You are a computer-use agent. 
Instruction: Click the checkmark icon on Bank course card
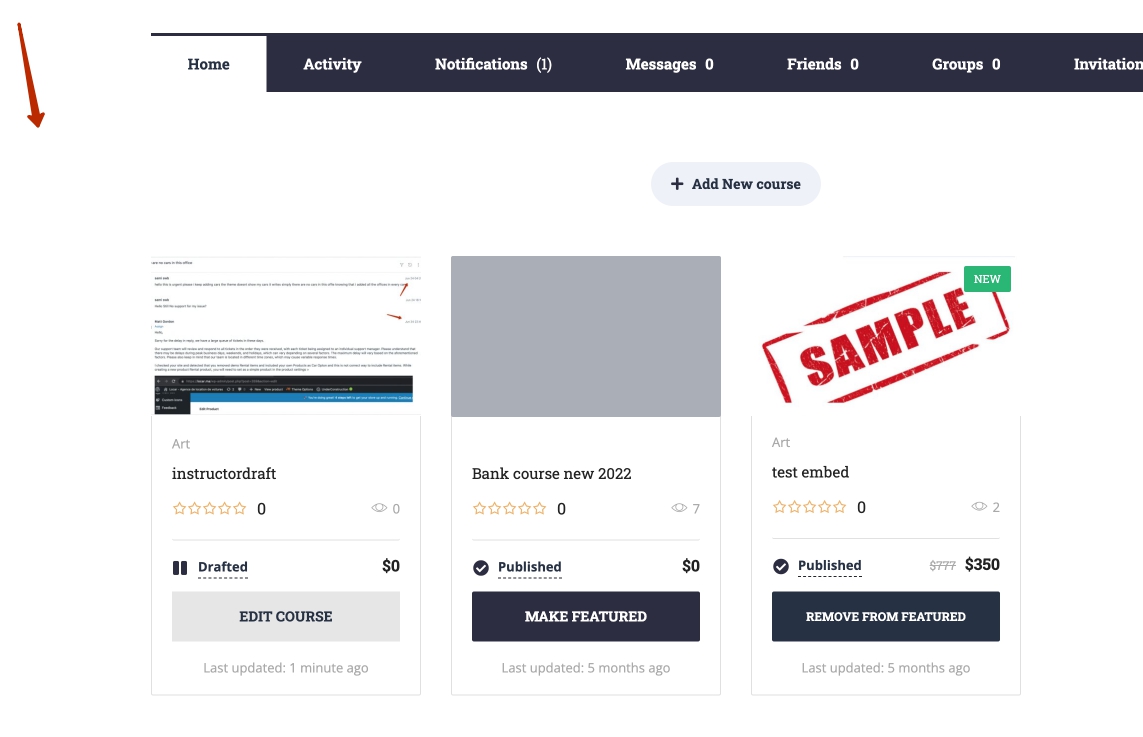[481, 568]
